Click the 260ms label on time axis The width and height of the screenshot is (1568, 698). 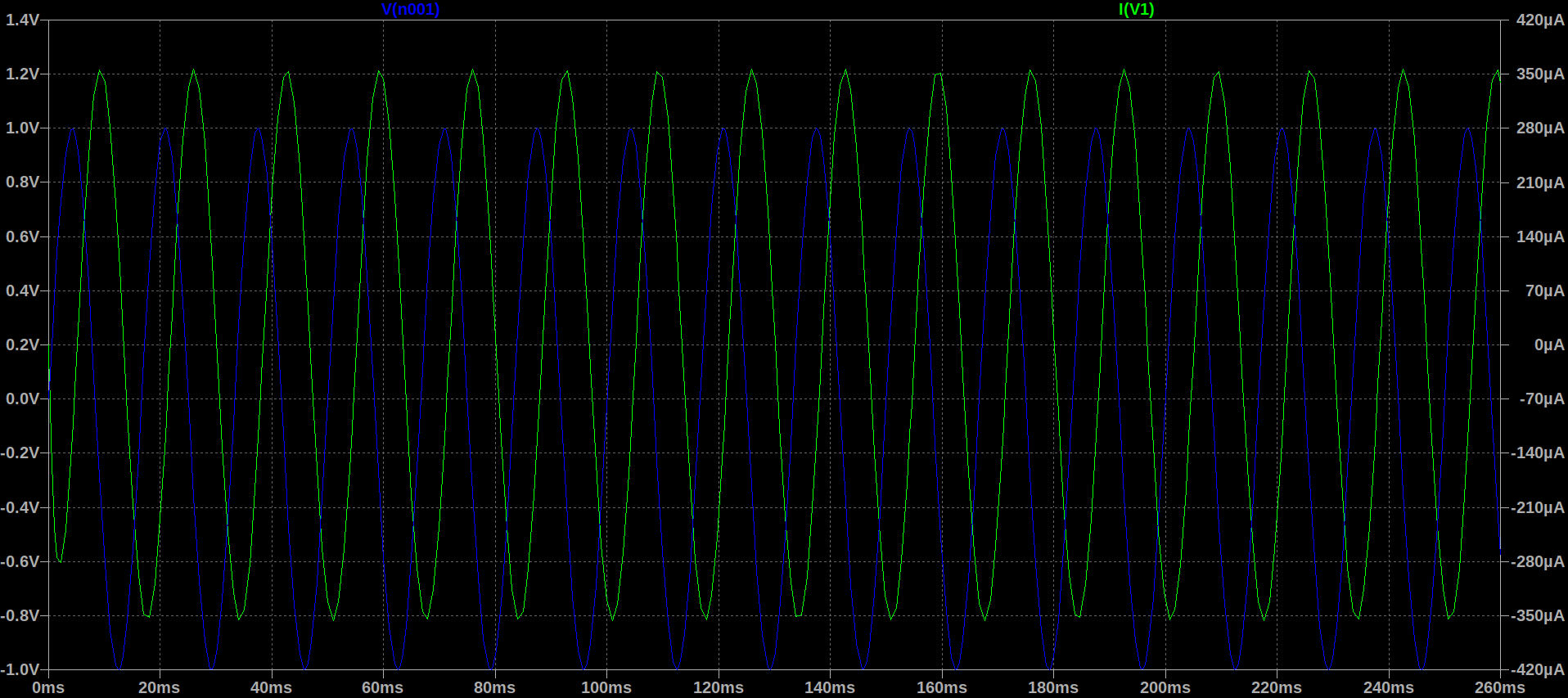1499,687
